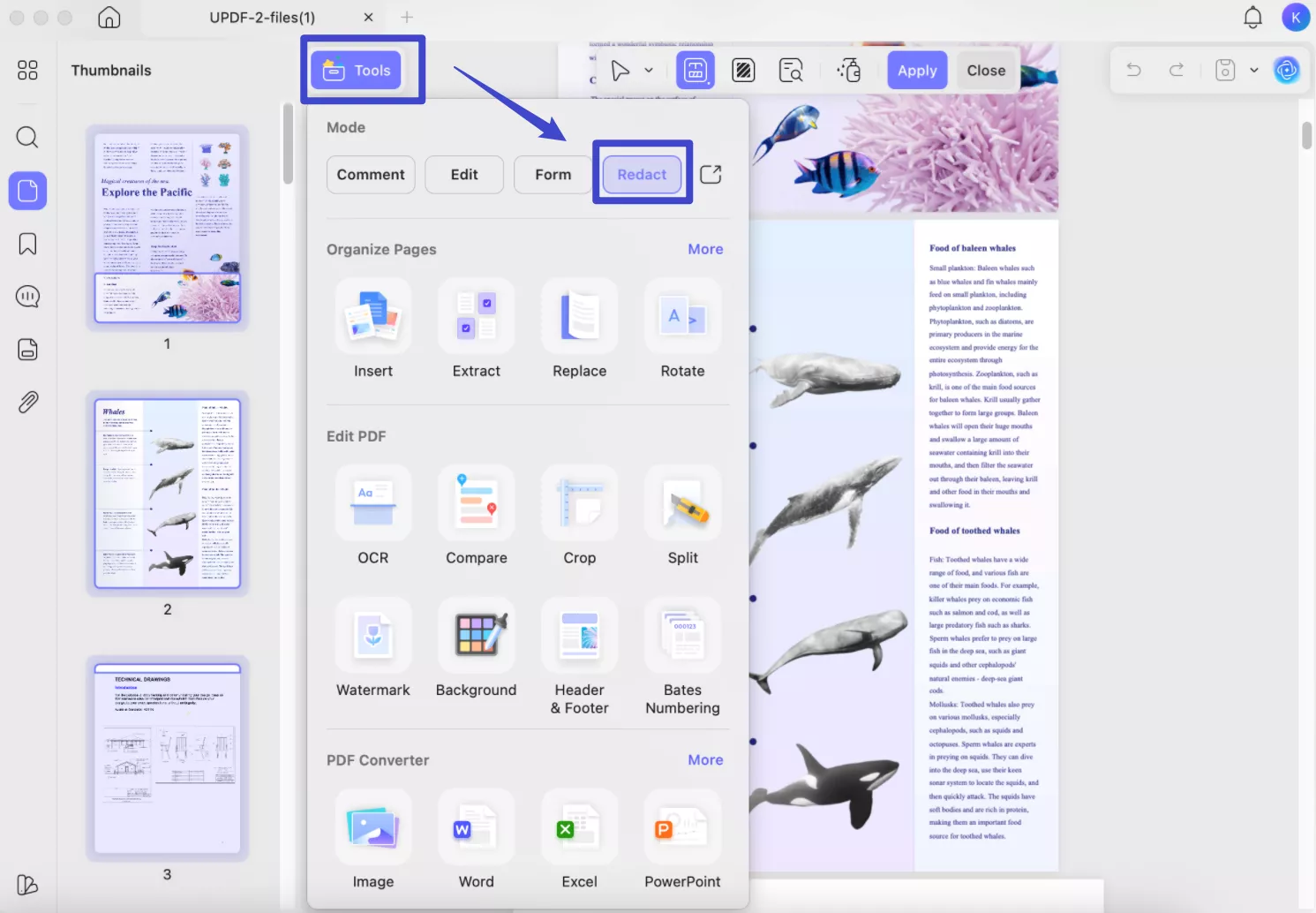Viewport: 1316px width, 913px height.
Task: Select Comment mode
Action: click(371, 175)
